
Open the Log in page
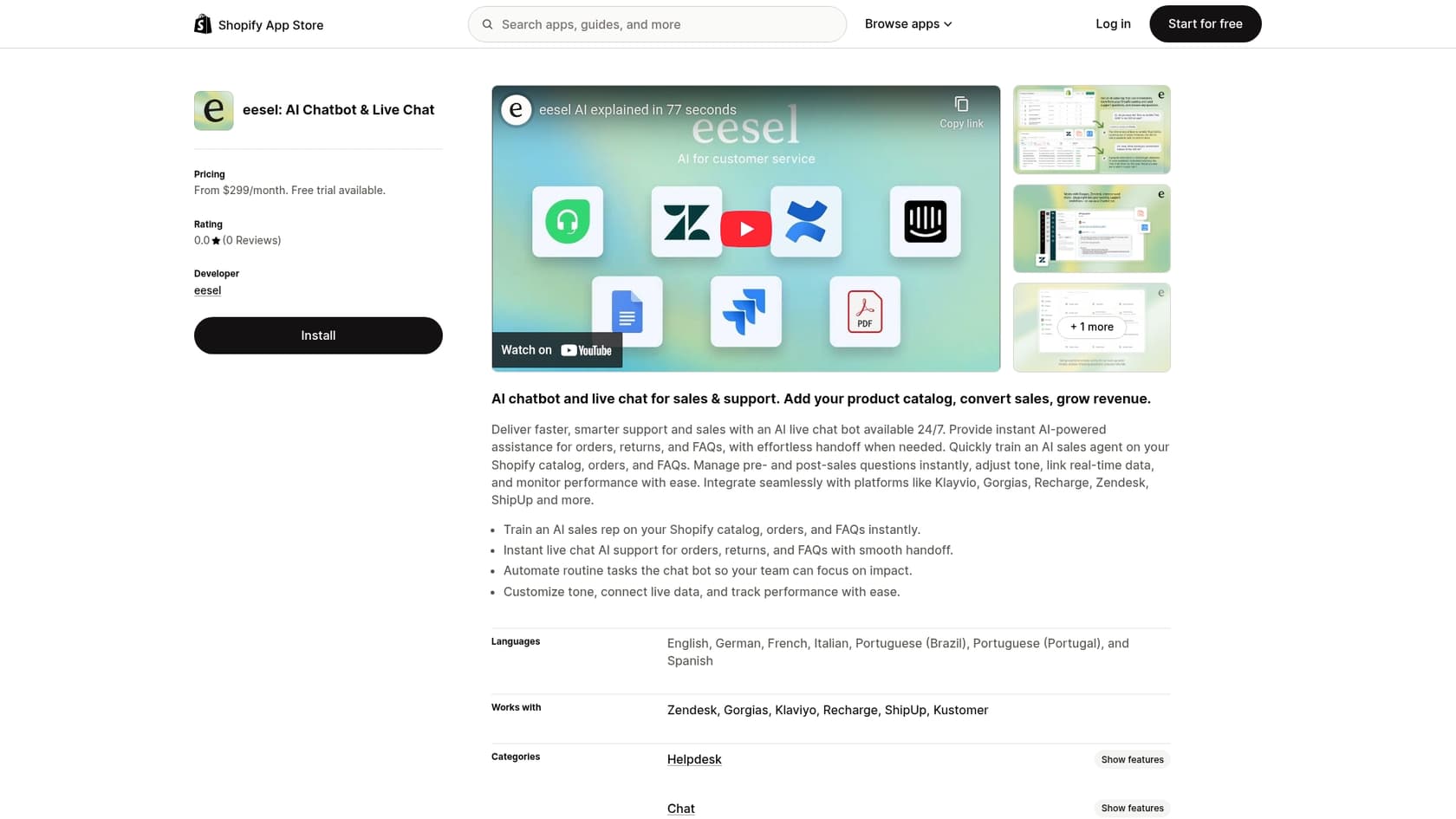[x=1113, y=23]
